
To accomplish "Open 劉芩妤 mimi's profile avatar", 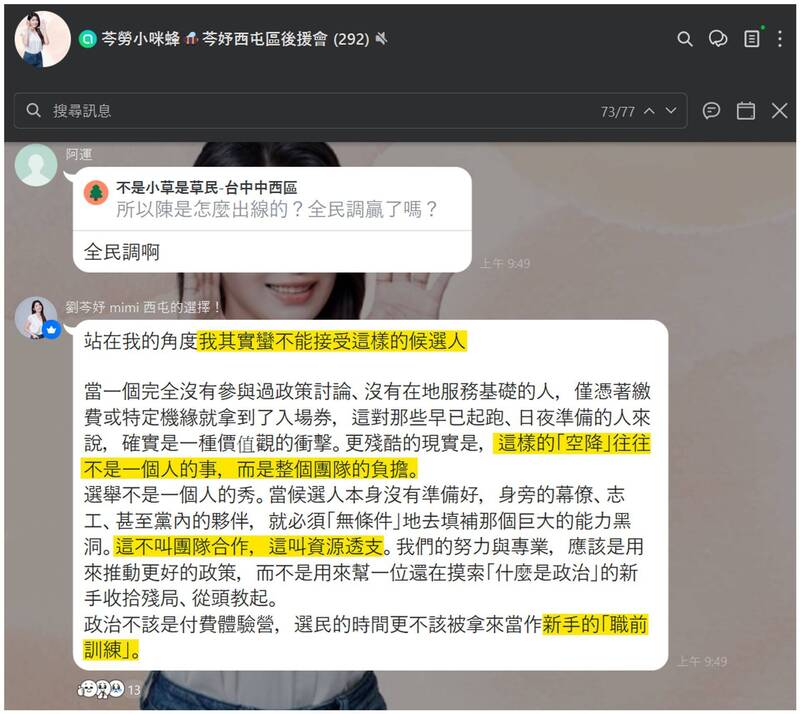I will [37, 318].
